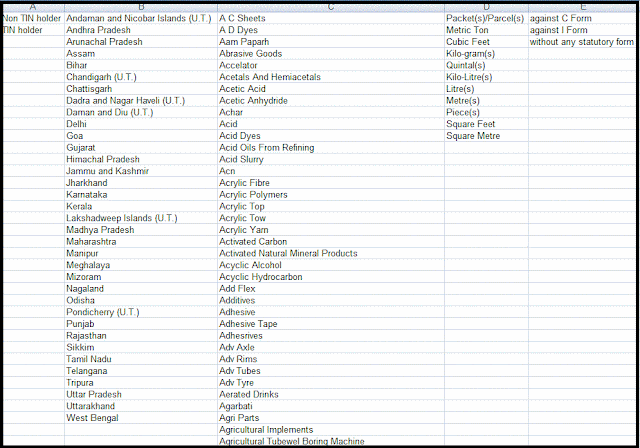Click the 'Metric Ton' cell

[x=486, y=30]
